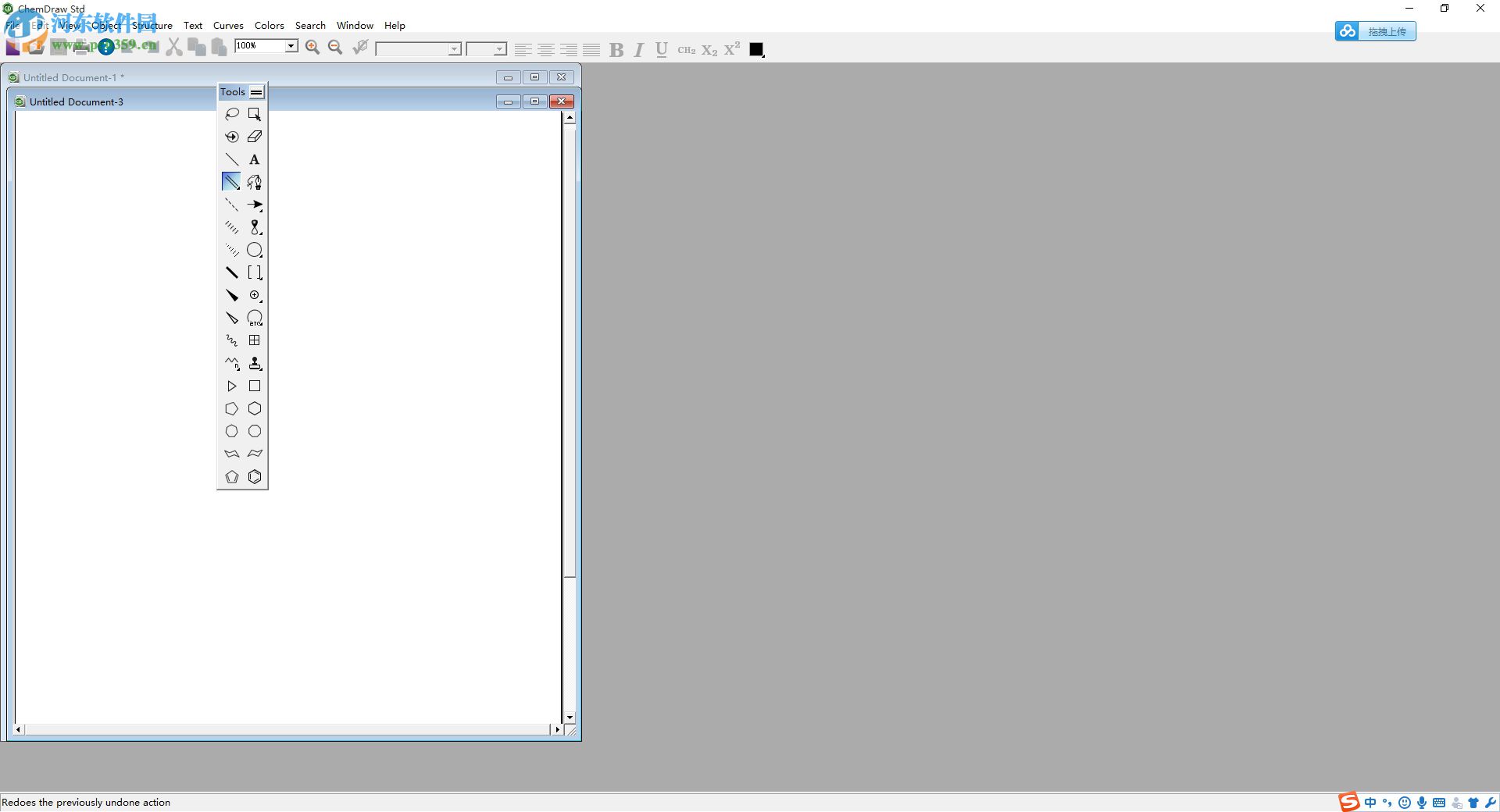Viewport: 1500px width, 812px height.
Task: Open the Colors menu
Action: [270, 26]
